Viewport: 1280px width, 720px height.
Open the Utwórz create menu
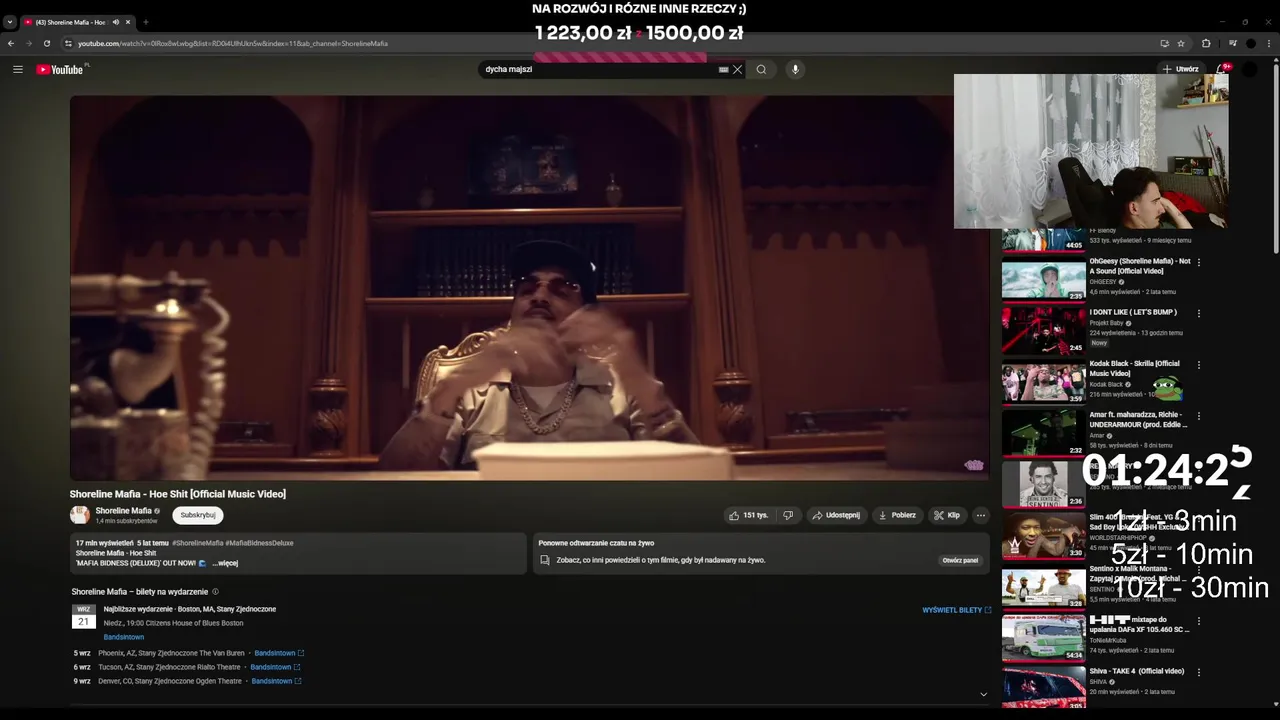pyautogui.click(x=1180, y=69)
